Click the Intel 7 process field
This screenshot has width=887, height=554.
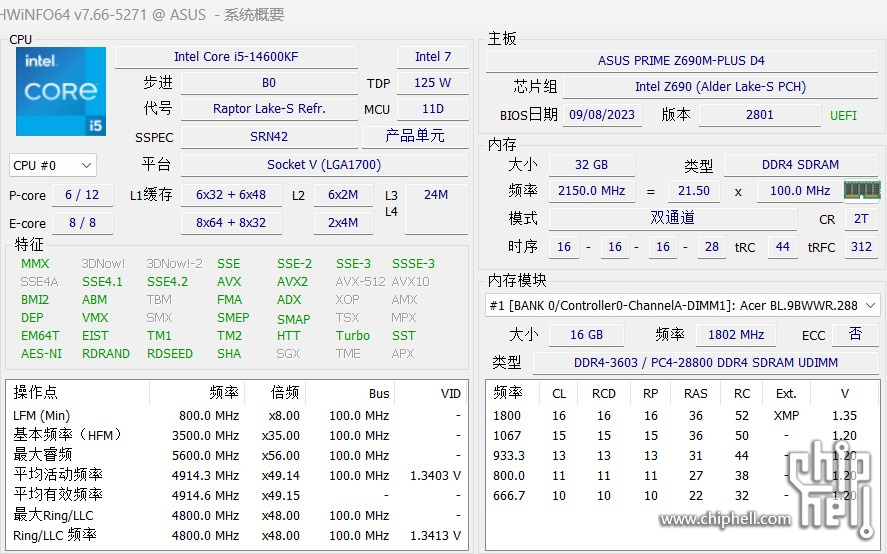433,57
